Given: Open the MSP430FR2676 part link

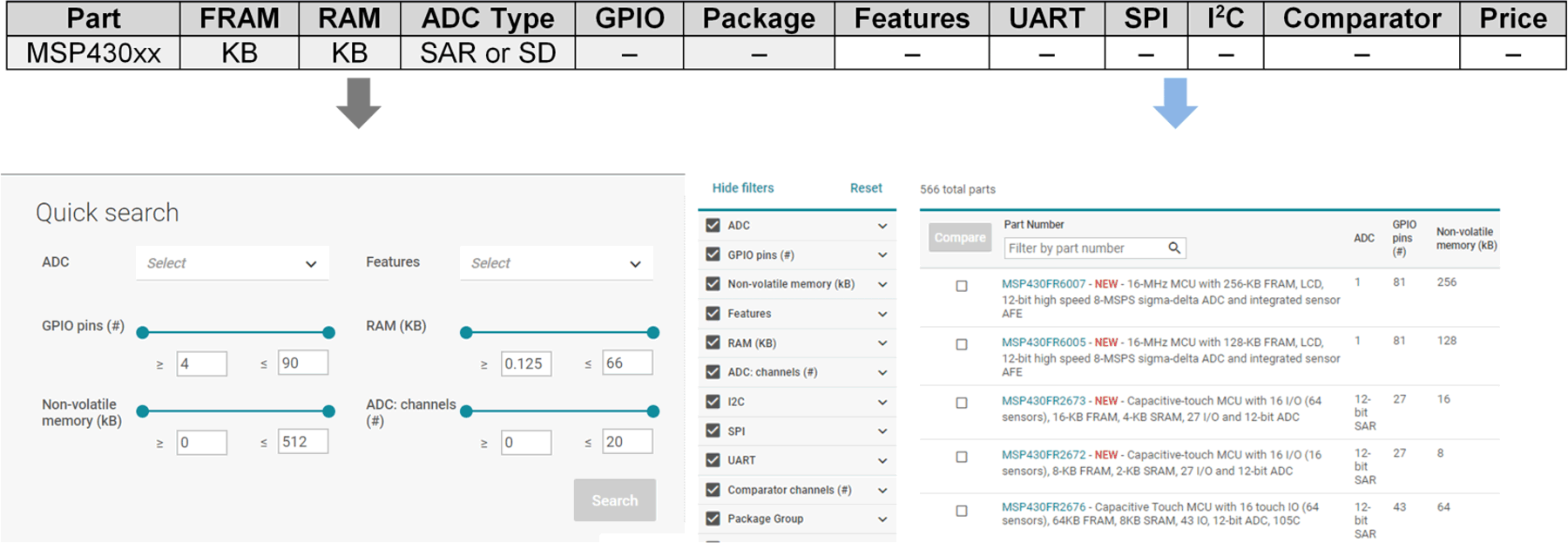Looking at the screenshot, I should (x=1044, y=507).
